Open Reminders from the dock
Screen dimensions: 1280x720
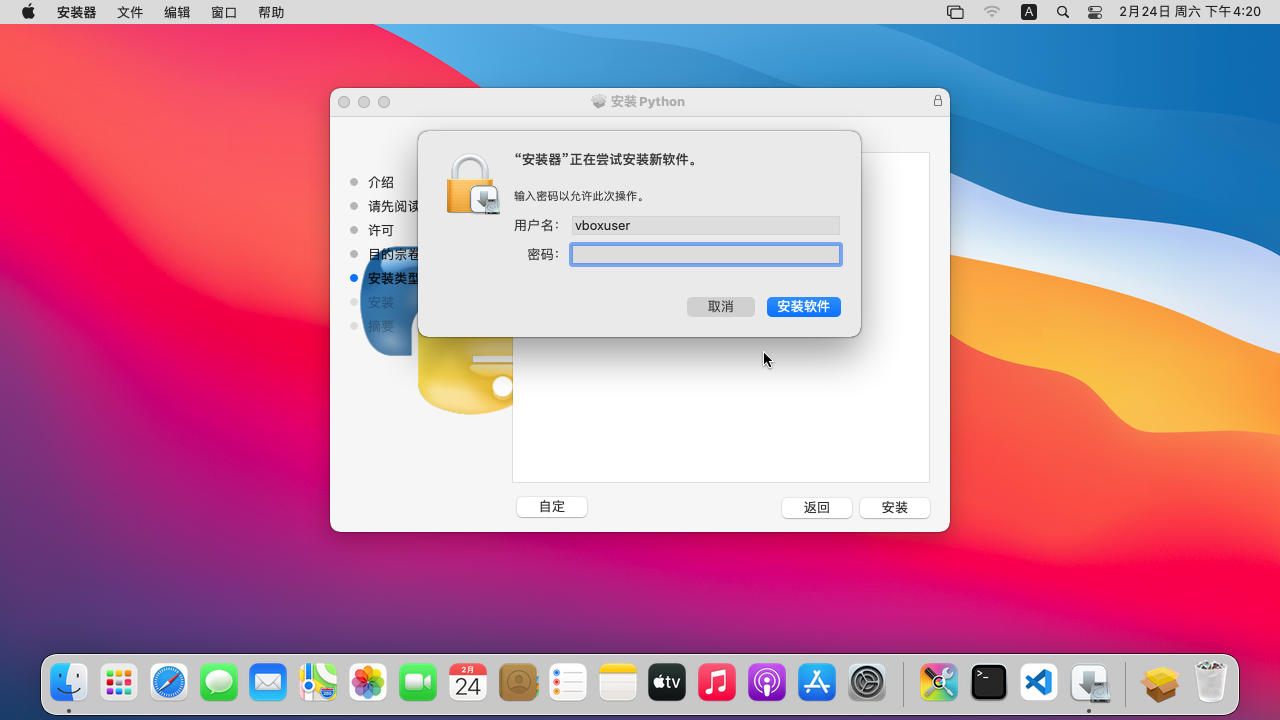568,683
